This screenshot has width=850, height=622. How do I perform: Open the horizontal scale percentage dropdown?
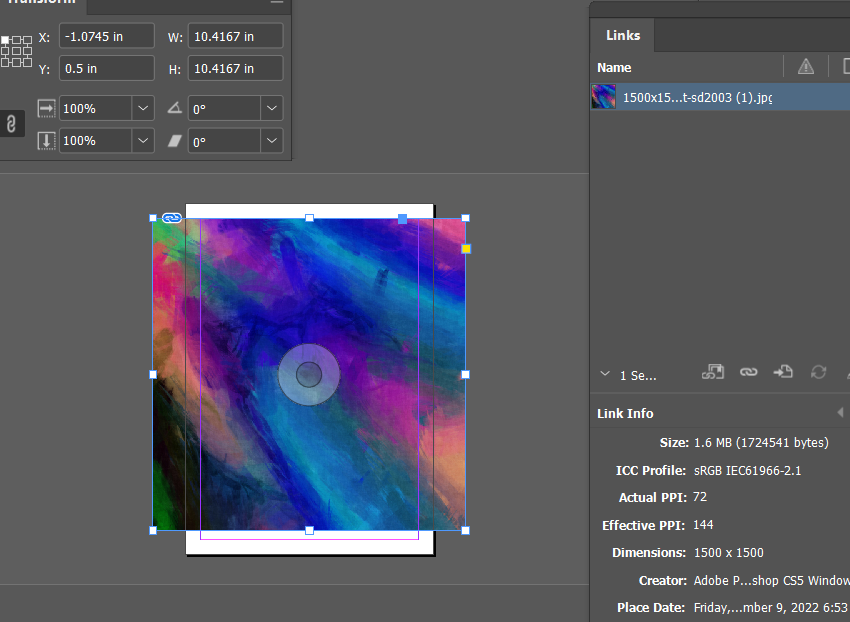tap(142, 108)
